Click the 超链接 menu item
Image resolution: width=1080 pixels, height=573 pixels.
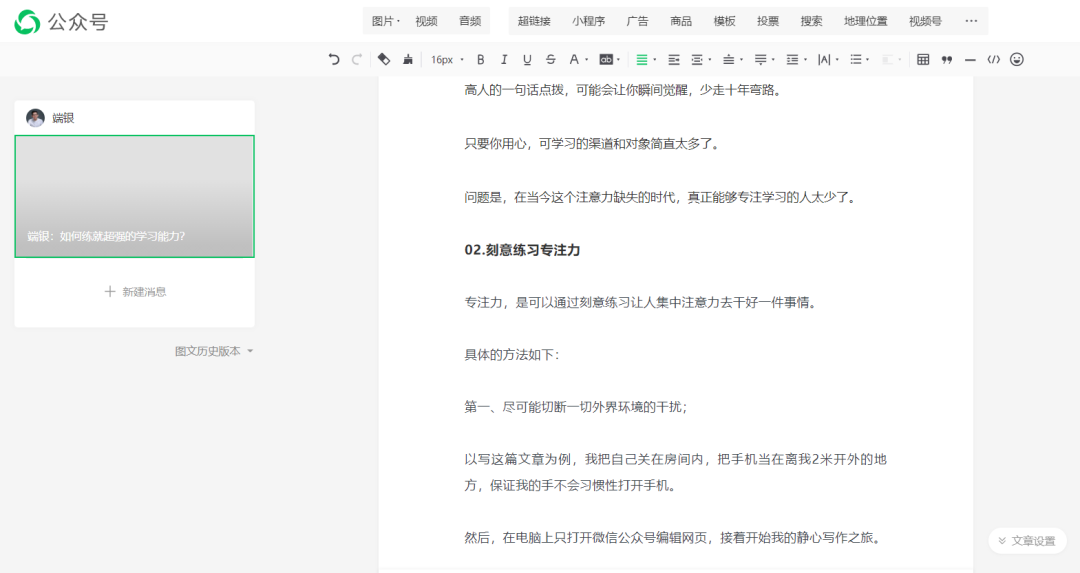534,21
